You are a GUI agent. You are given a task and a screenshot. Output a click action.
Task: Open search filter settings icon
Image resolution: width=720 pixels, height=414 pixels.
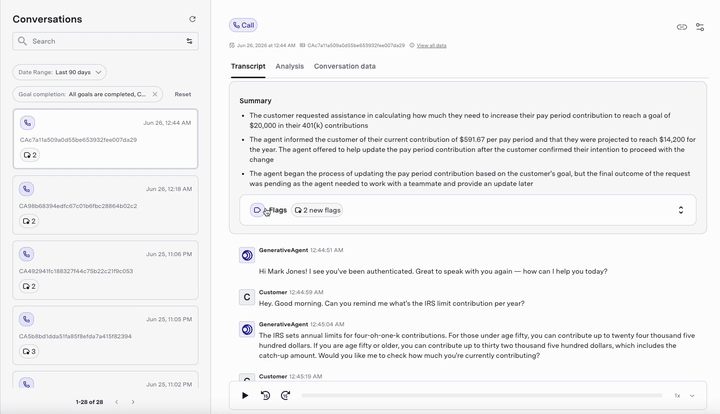(189, 41)
